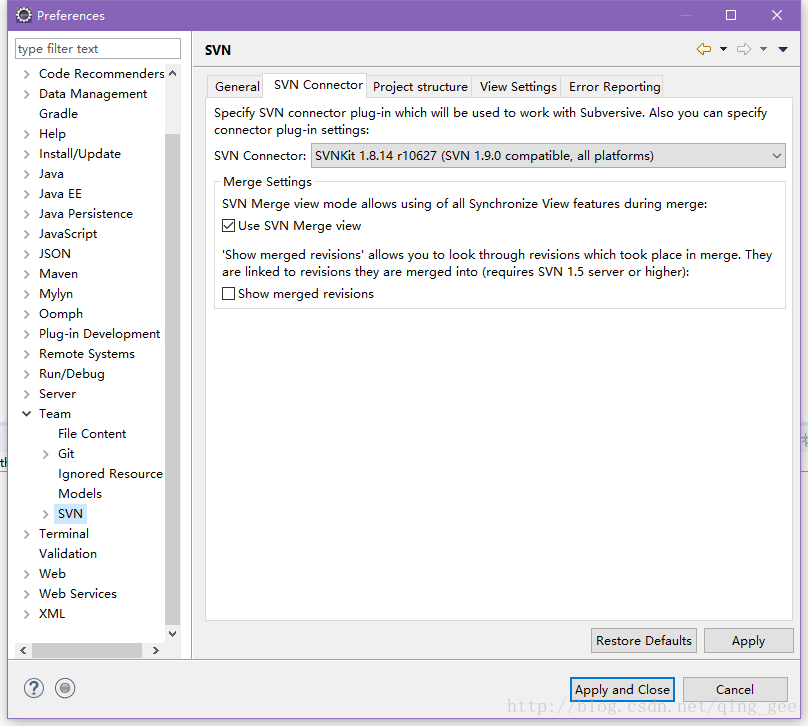This screenshot has width=808, height=726.
Task: Select Models under Team
Action: point(80,494)
